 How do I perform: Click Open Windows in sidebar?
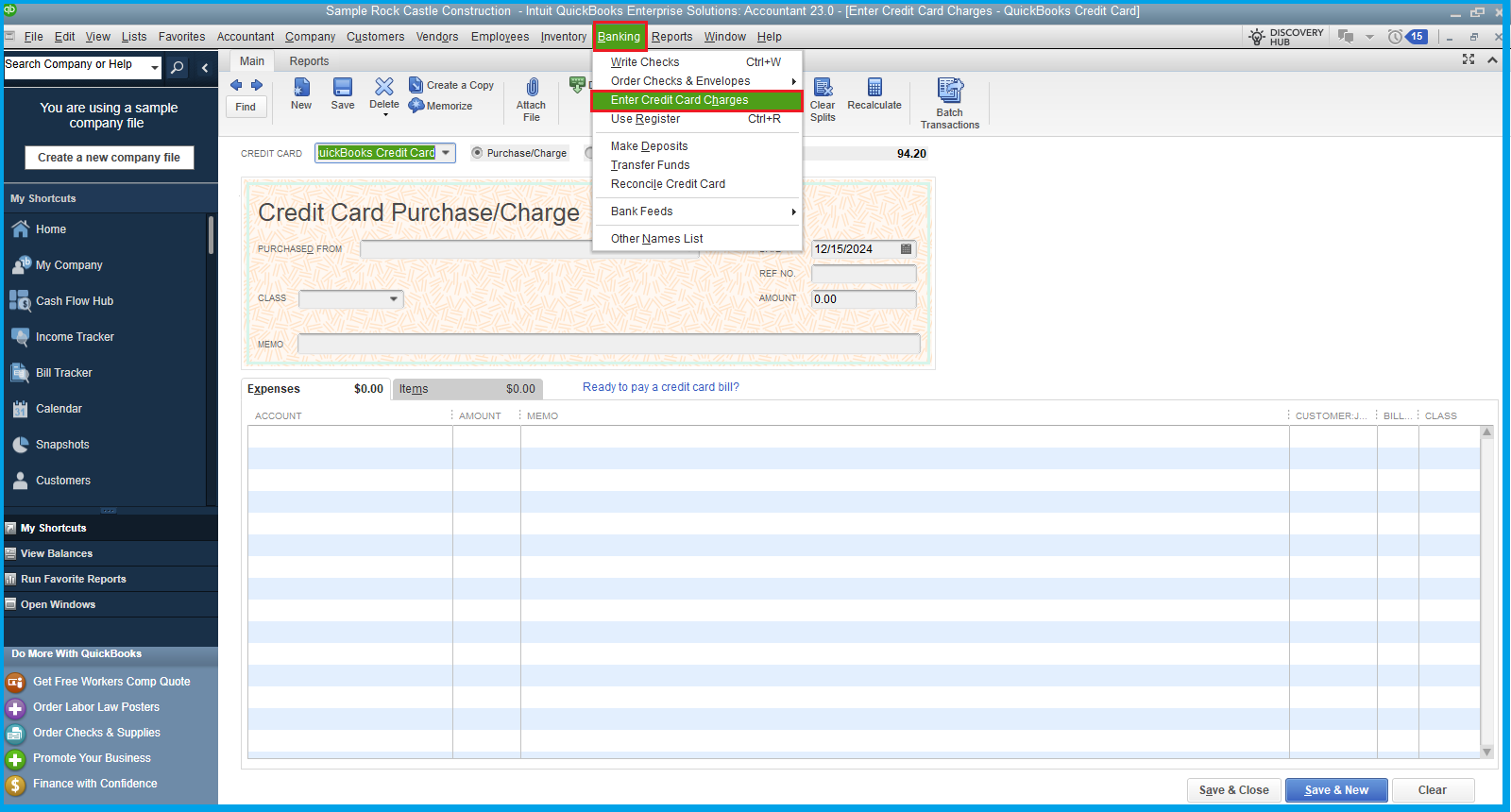(110, 604)
